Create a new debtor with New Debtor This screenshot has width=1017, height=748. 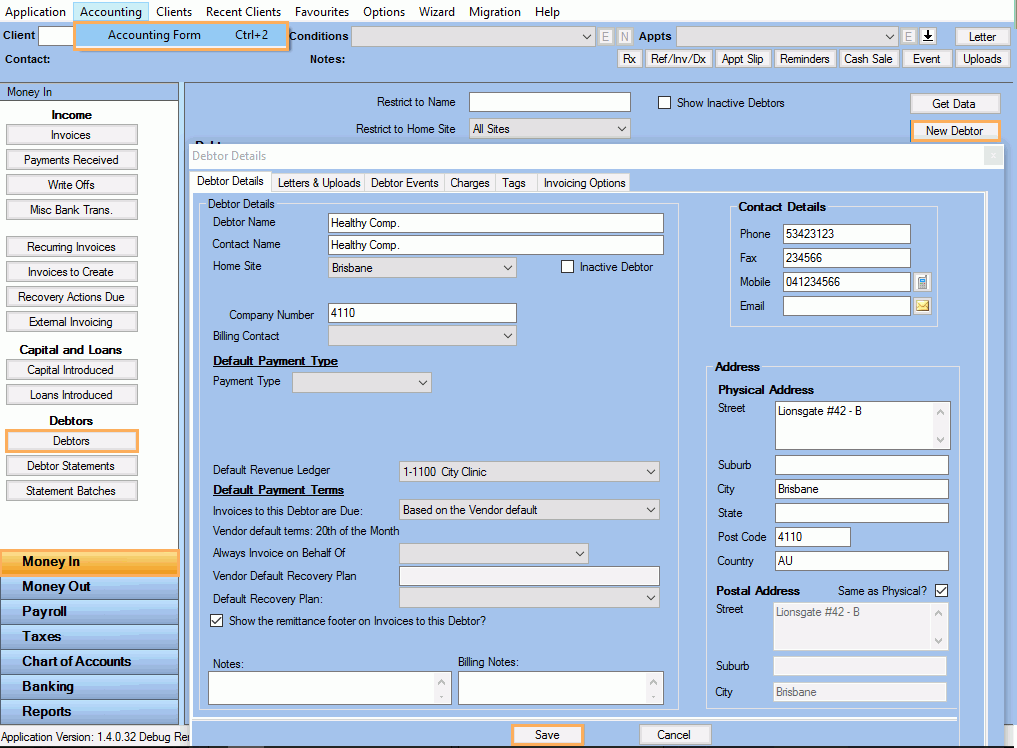click(x=955, y=130)
